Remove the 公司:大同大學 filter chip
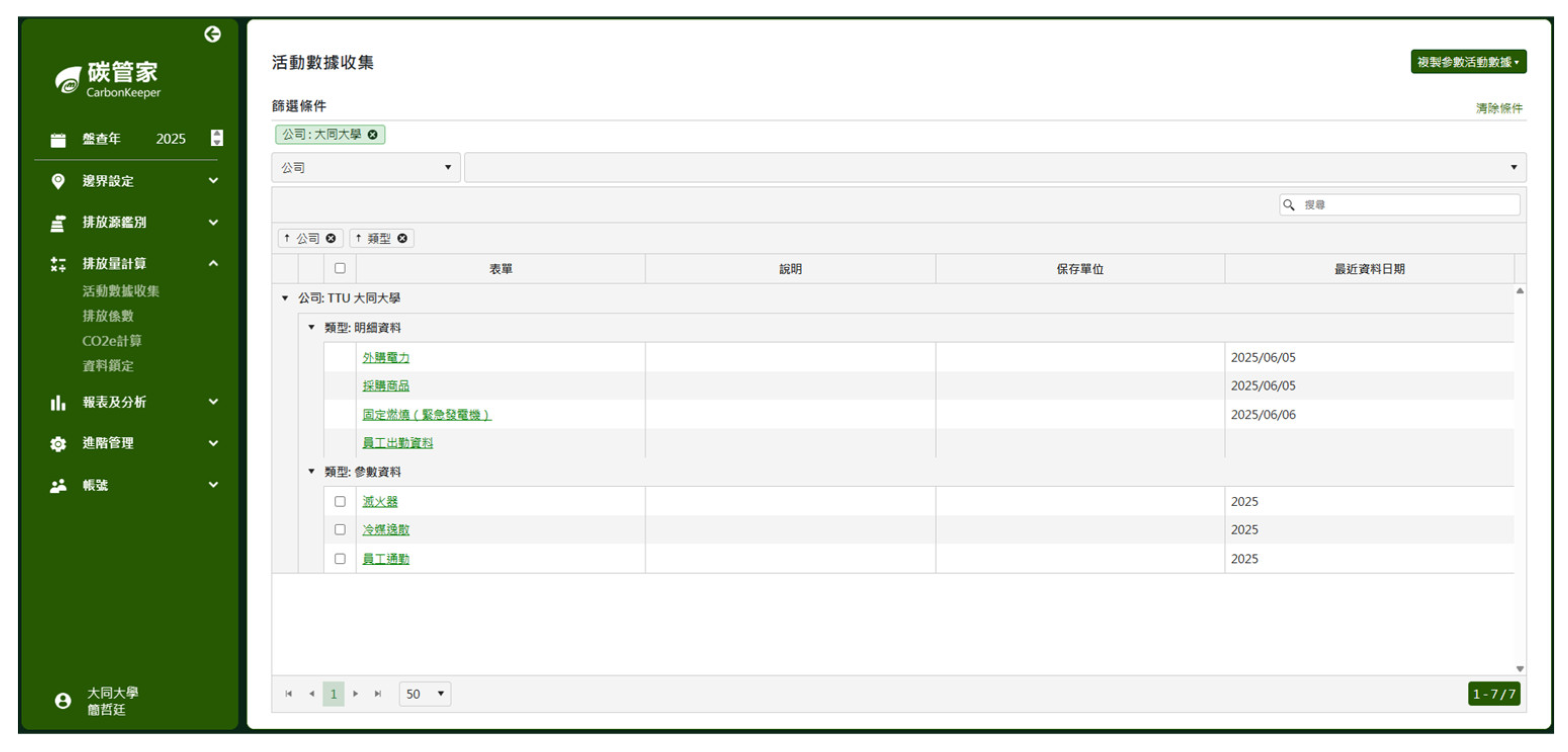This screenshot has width=1568, height=752. point(372,135)
